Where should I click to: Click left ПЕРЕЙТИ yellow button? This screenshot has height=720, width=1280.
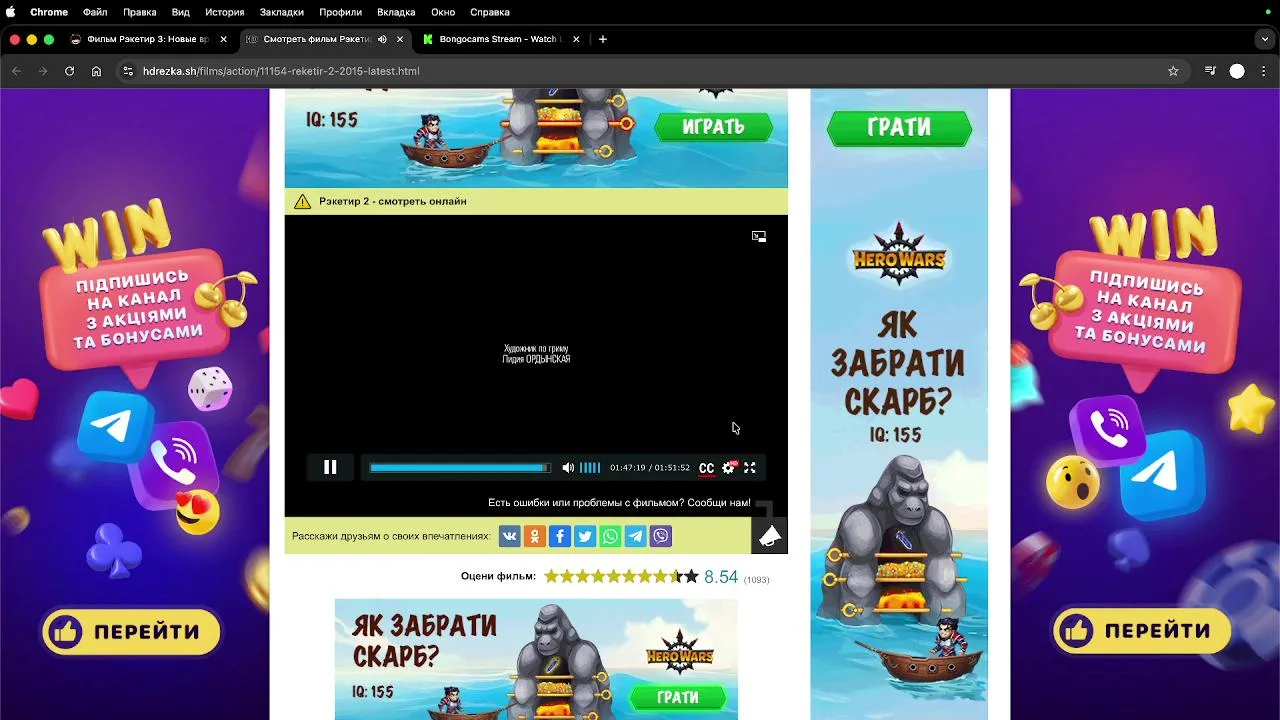coord(131,632)
